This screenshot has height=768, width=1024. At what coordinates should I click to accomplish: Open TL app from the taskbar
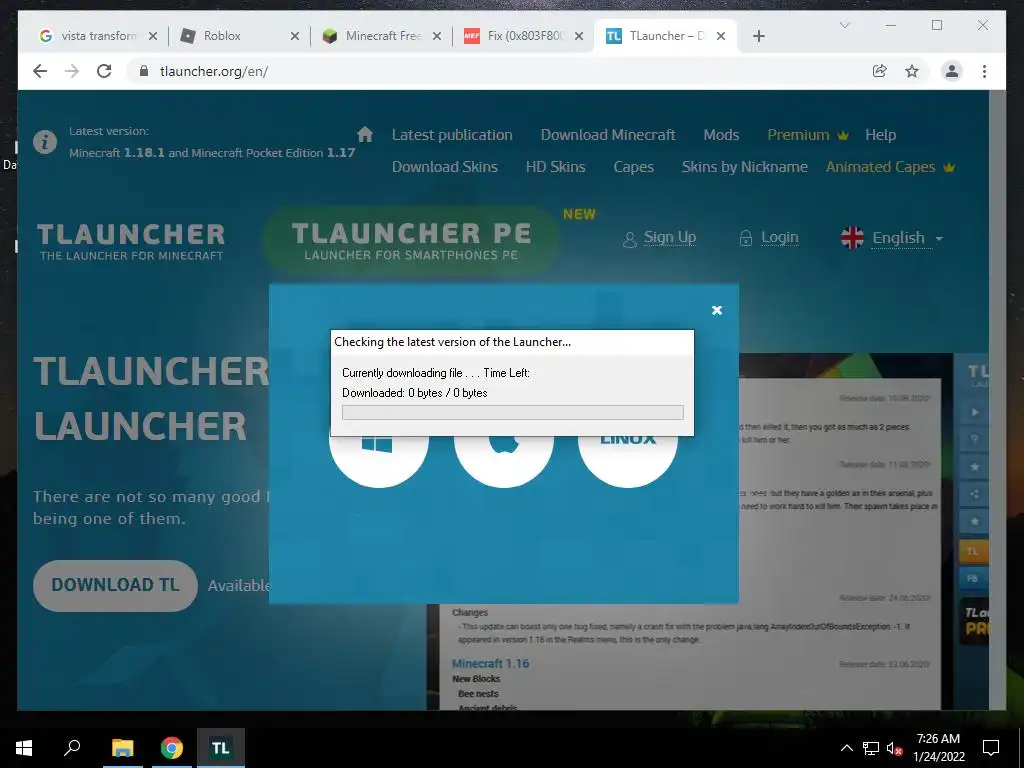(221, 748)
